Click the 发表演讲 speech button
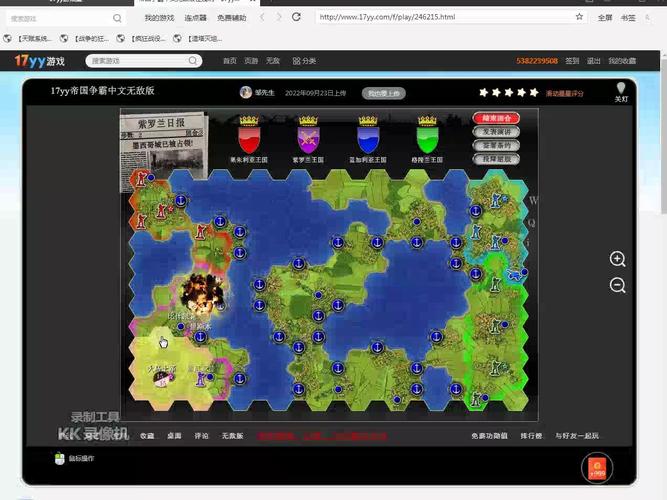 [496, 132]
